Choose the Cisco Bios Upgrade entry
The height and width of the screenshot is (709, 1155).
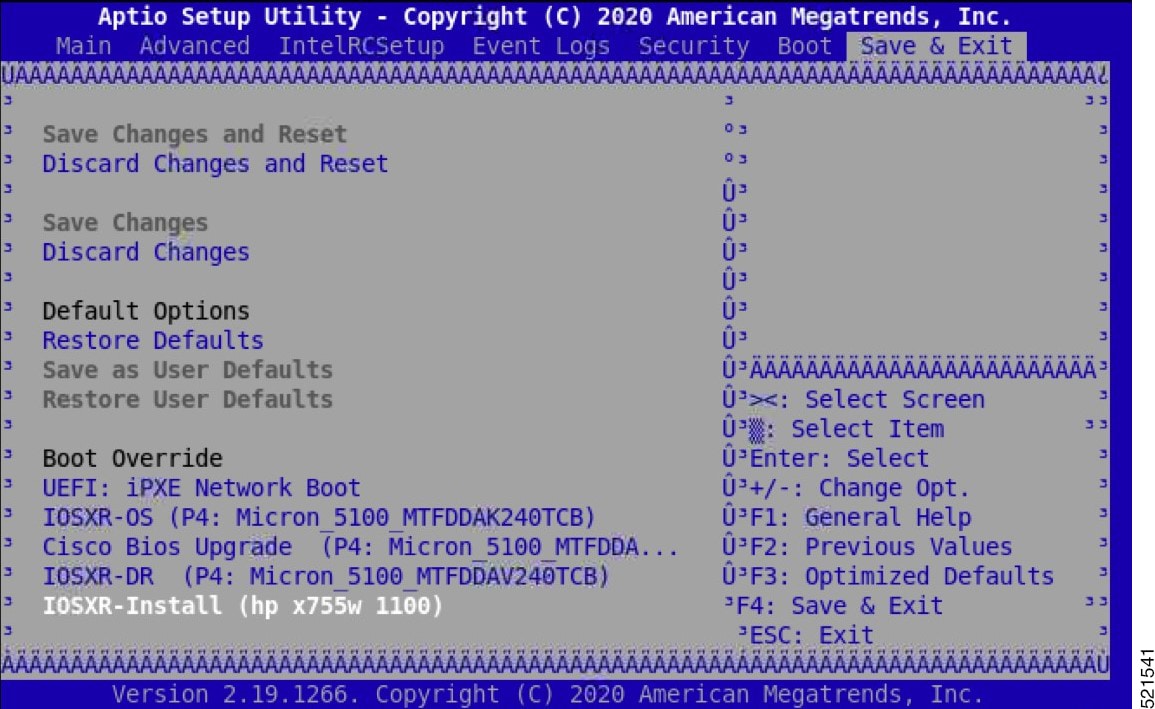[x=360, y=546]
